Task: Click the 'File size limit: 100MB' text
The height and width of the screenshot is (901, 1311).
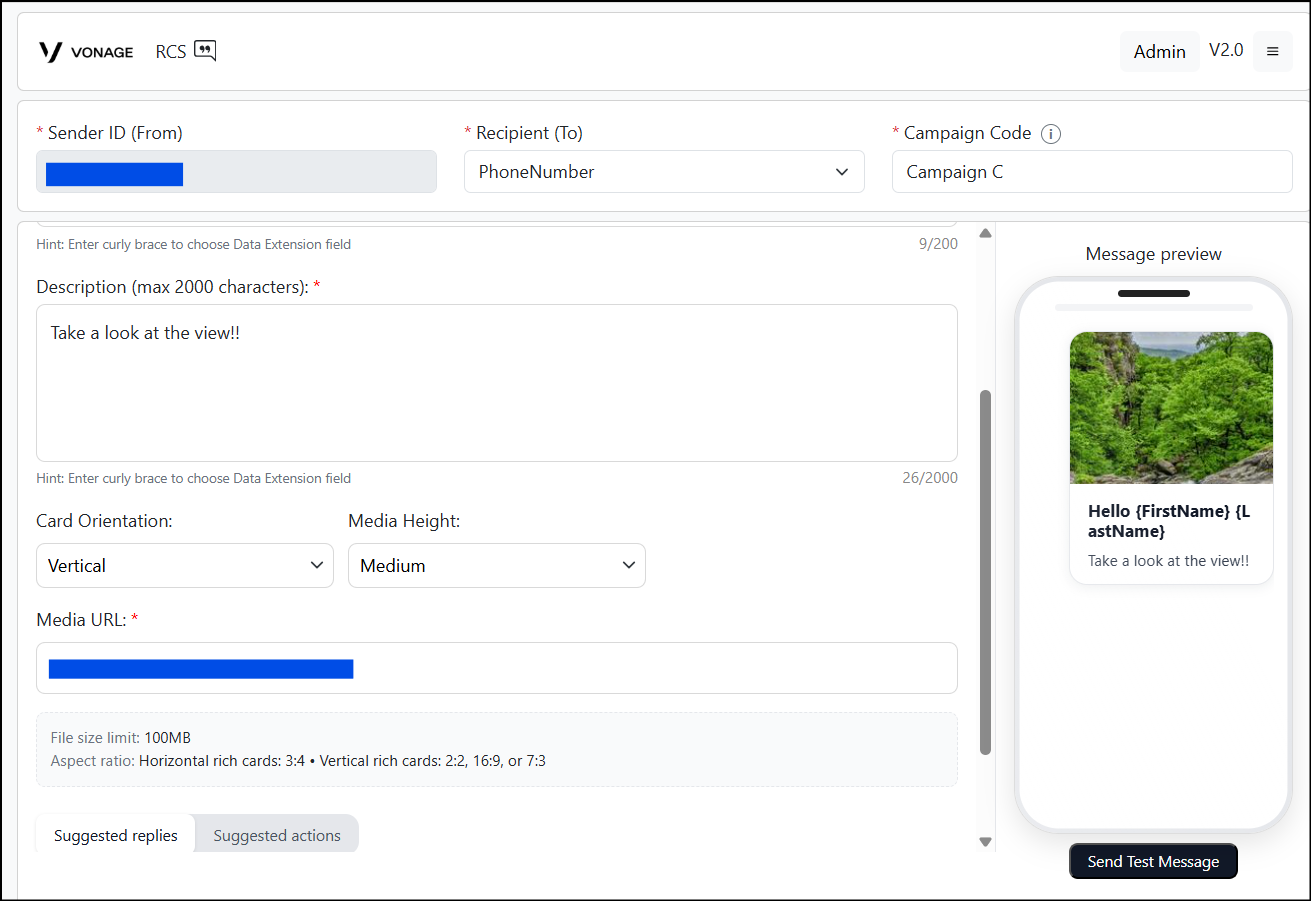Action: pyautogui.click(x=121, y=738)
